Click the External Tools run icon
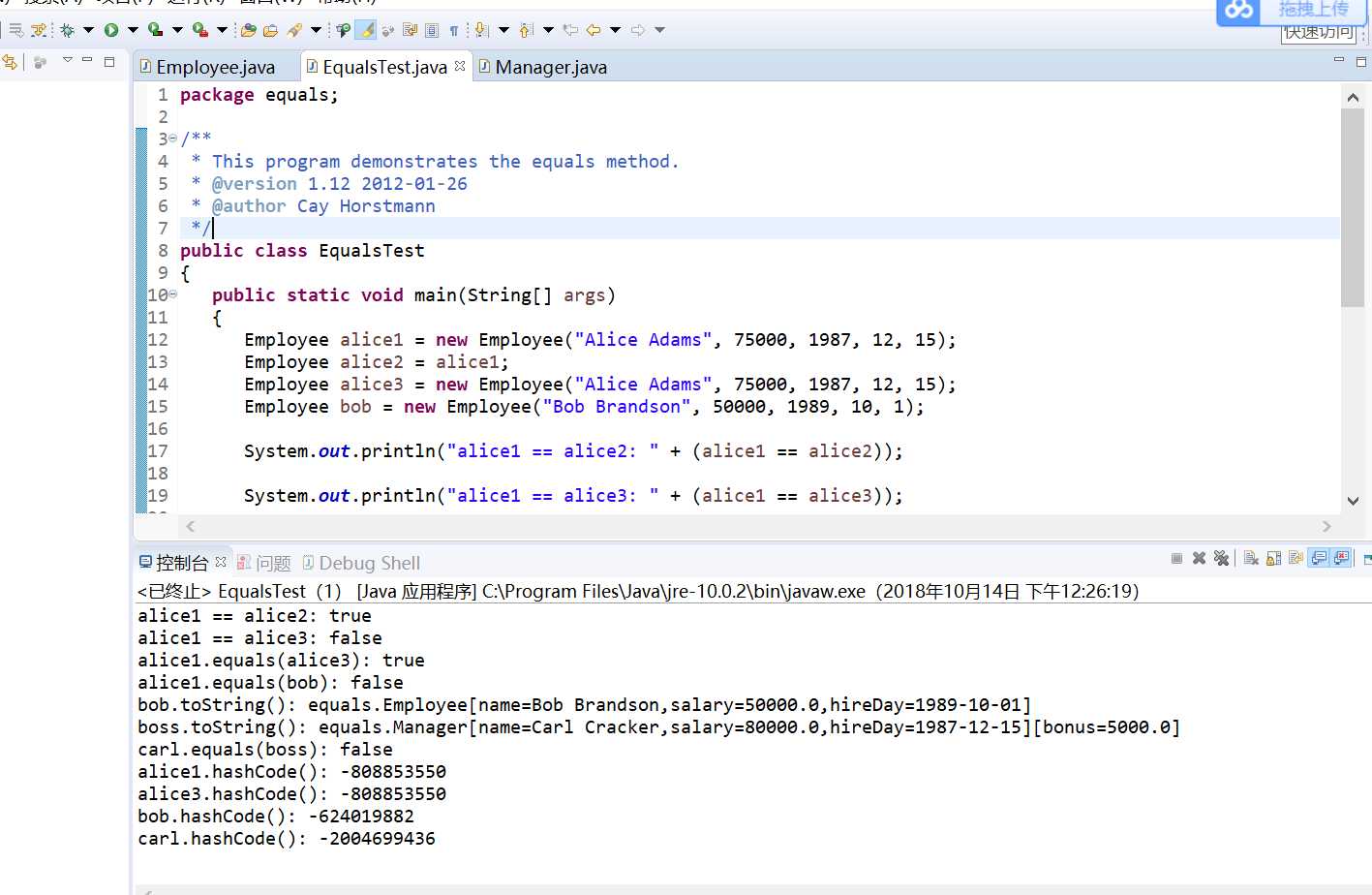This screenshot has height=895, width=1372. click(x=199, y=30)
